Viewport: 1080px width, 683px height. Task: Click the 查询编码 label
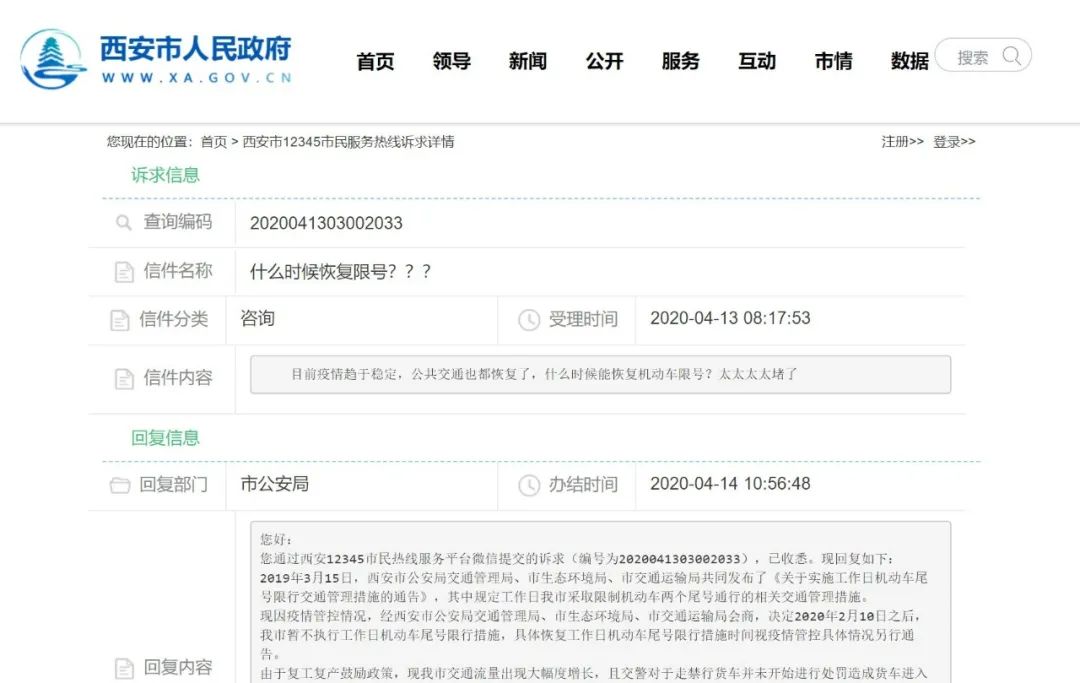click(178, 222)
